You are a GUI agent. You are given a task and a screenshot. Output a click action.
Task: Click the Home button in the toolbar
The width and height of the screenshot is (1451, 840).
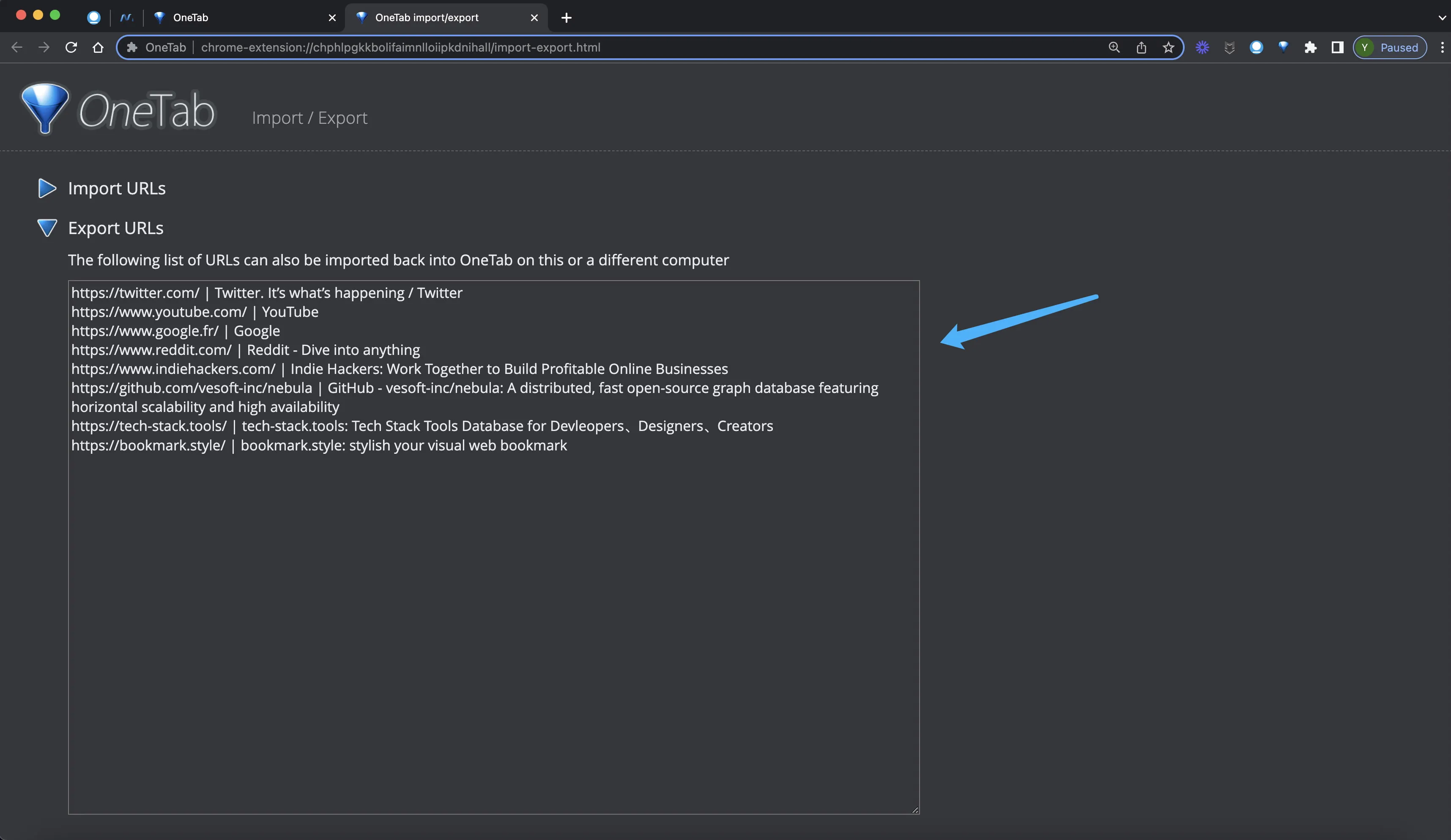tap(98, 48)
